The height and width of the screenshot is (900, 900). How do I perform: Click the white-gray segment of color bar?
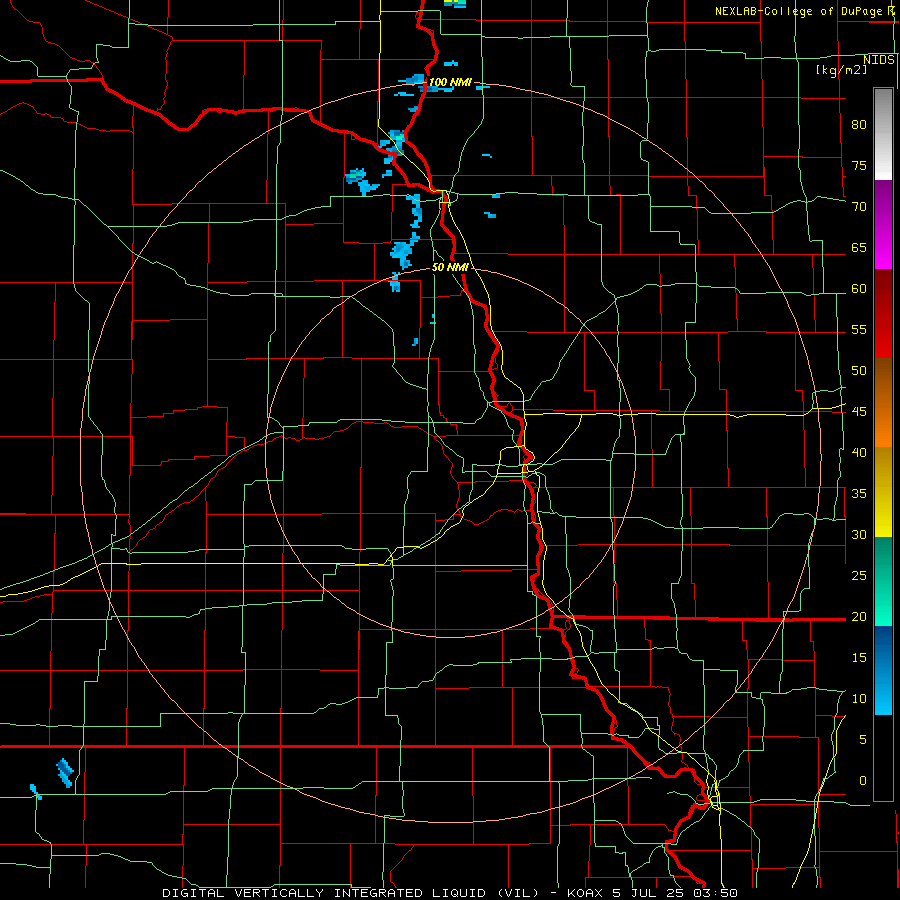click(x=883, y=134)
